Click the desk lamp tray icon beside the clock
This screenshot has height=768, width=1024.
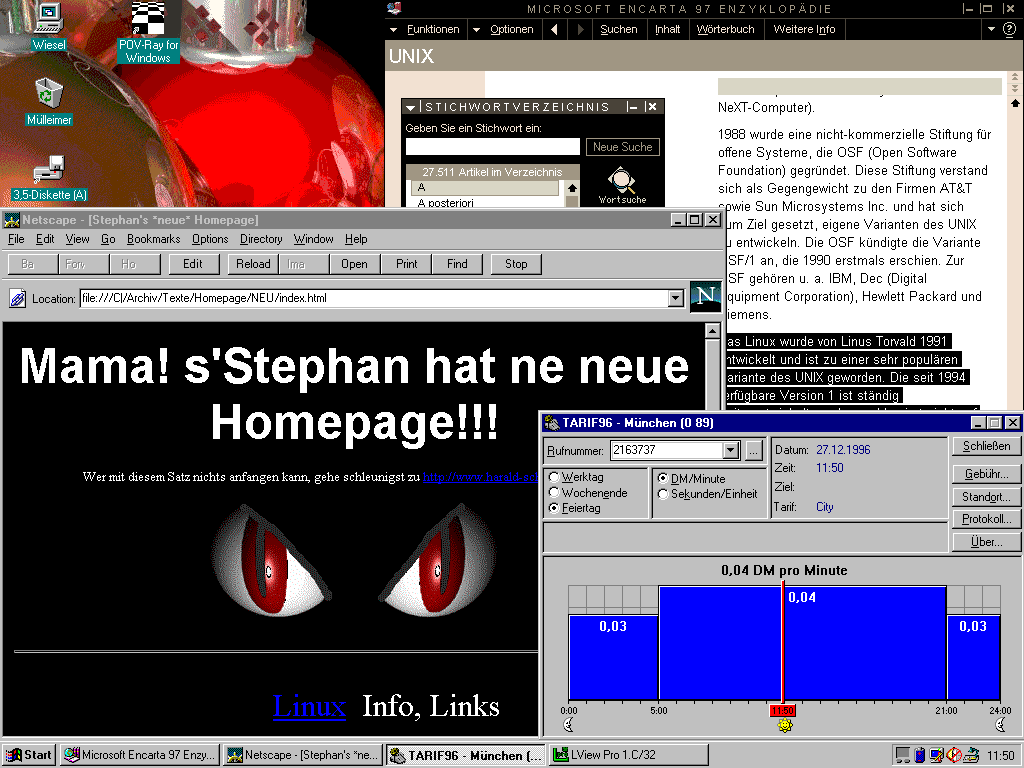tap(971, 755)
